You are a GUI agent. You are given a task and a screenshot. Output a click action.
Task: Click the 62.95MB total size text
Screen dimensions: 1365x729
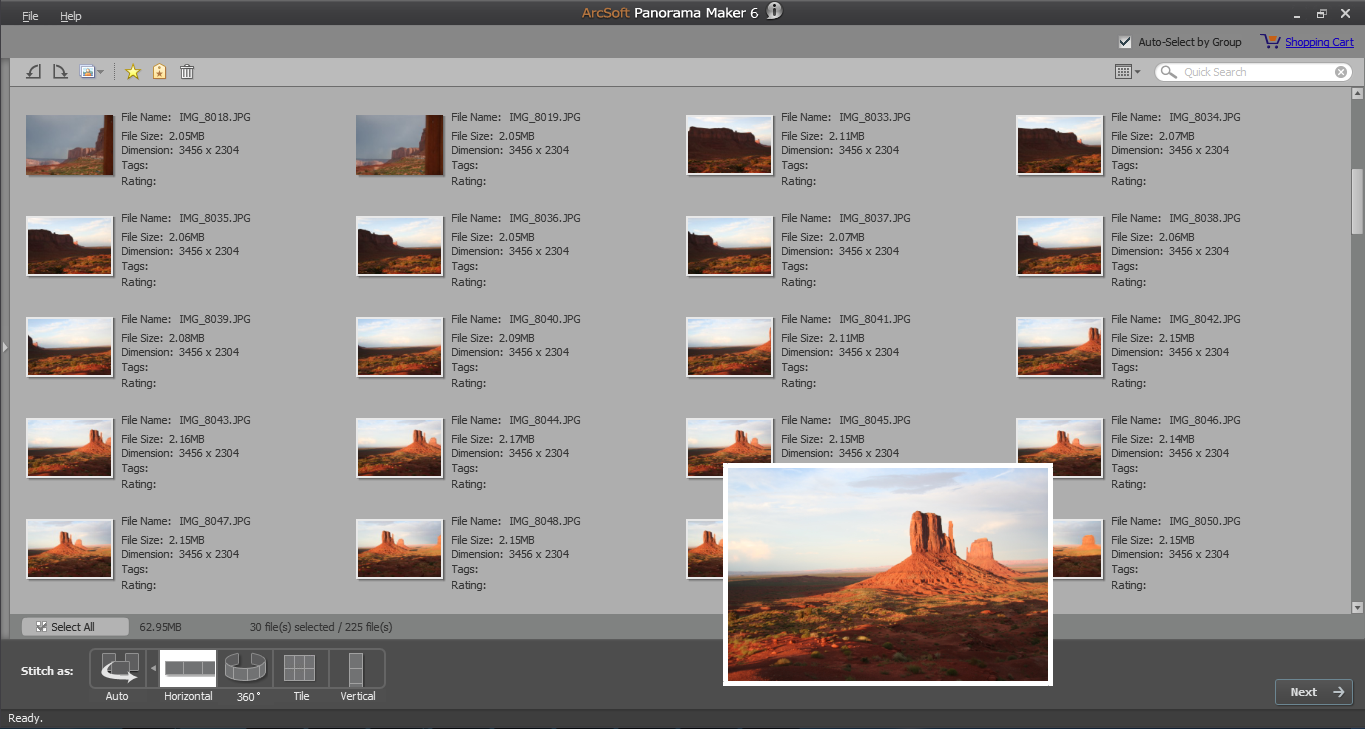(160, 627)
